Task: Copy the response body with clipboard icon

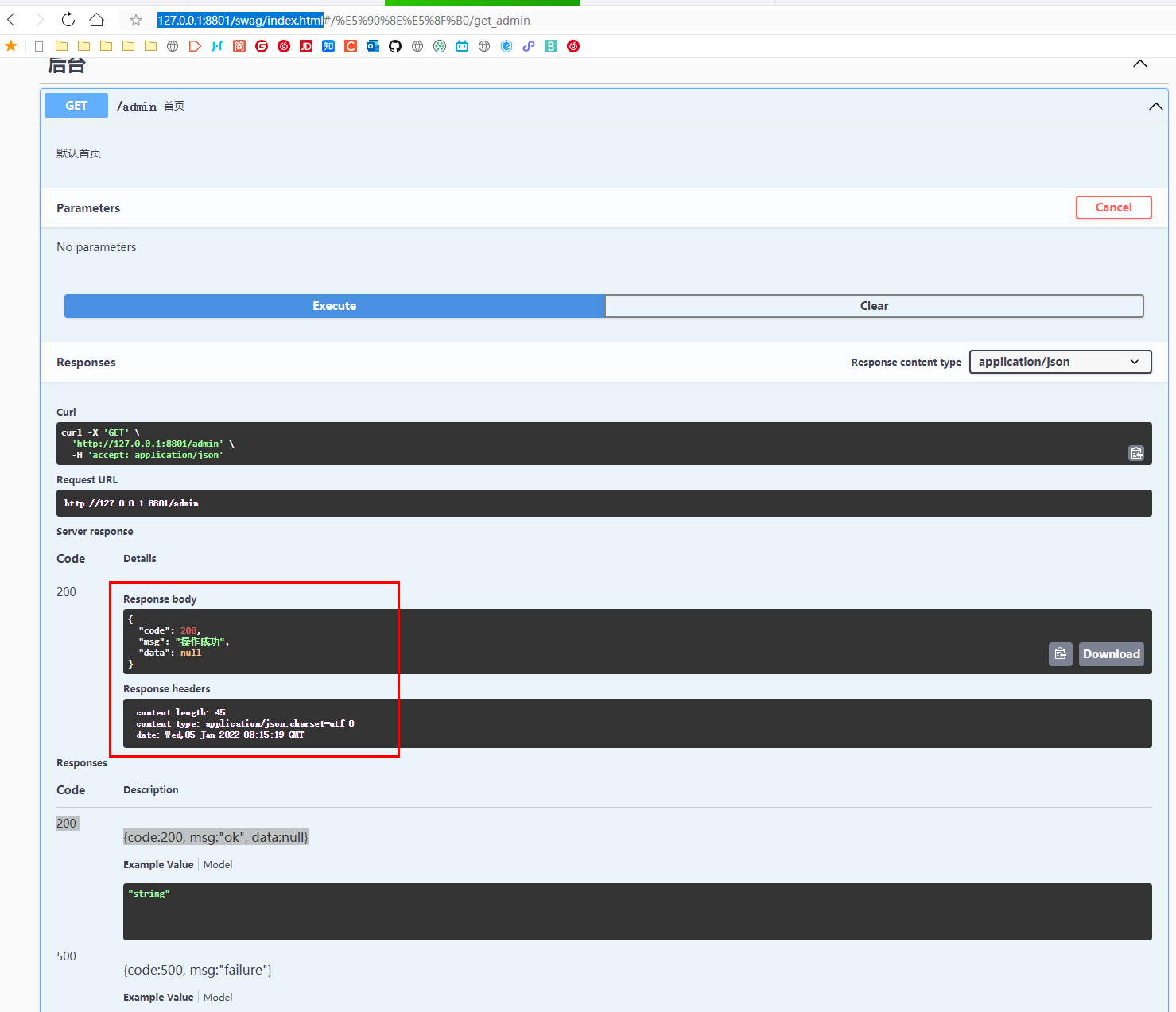Action: coord(1061,654)
